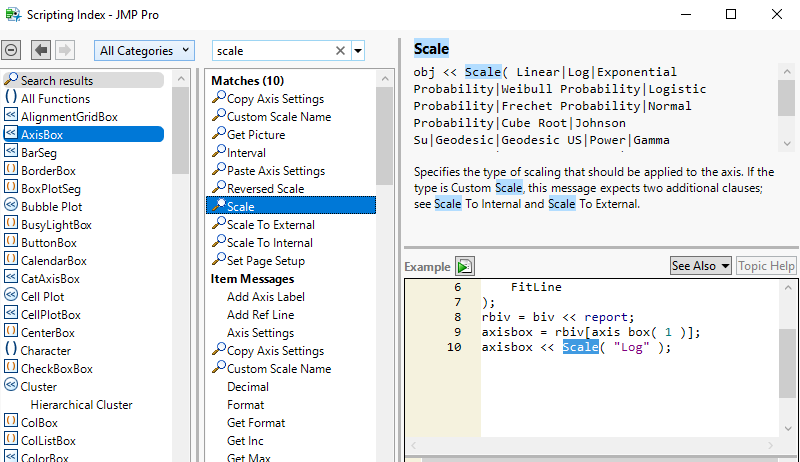Viewport: 800px width, 462px height.
Task: Select Hierarchical Cluster in the list
Action: tap(82, 405)
